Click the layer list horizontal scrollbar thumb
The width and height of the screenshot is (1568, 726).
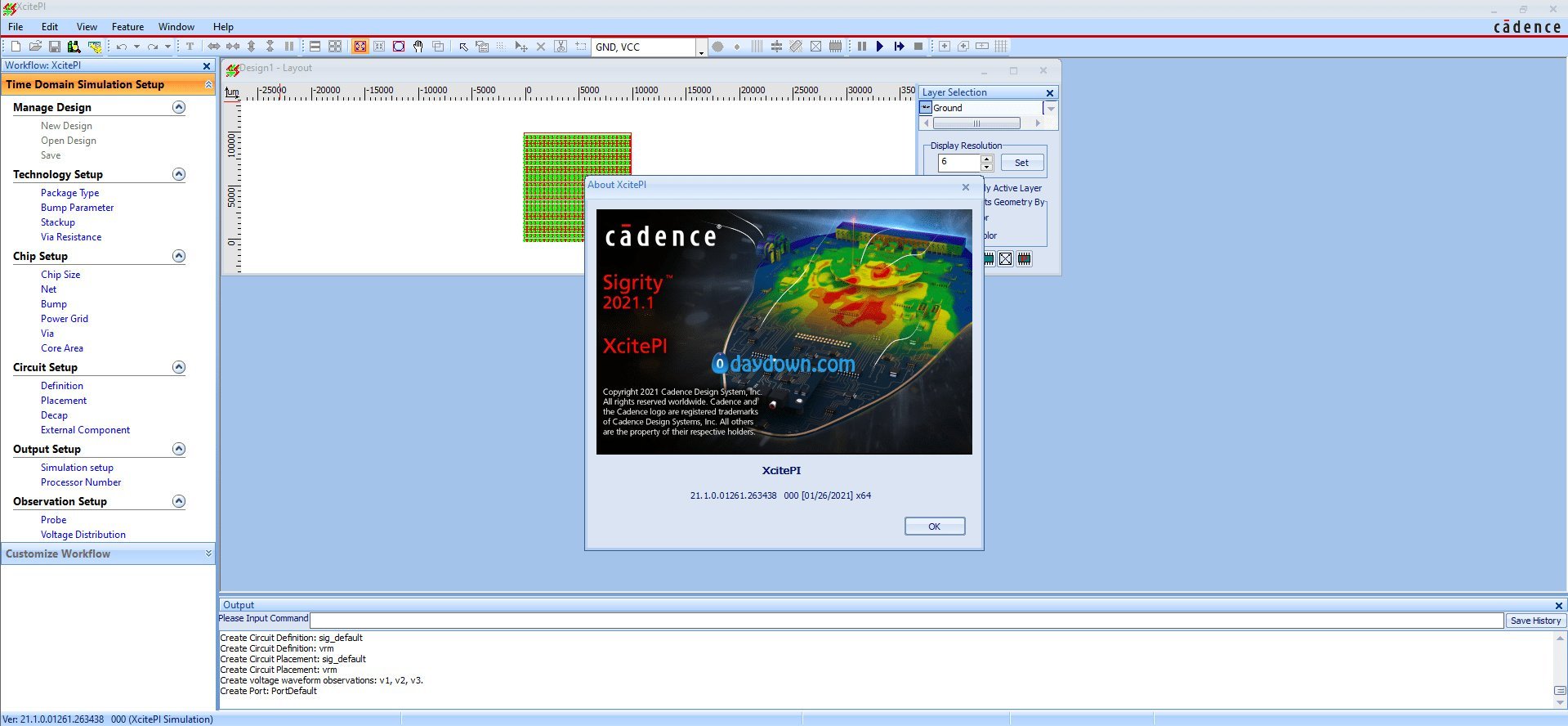click(976, 123)
